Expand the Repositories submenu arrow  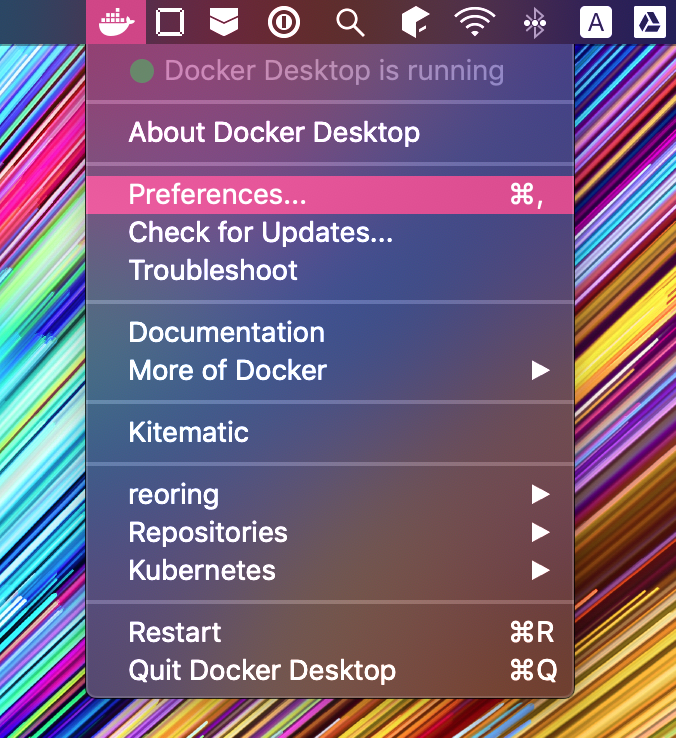540,532
